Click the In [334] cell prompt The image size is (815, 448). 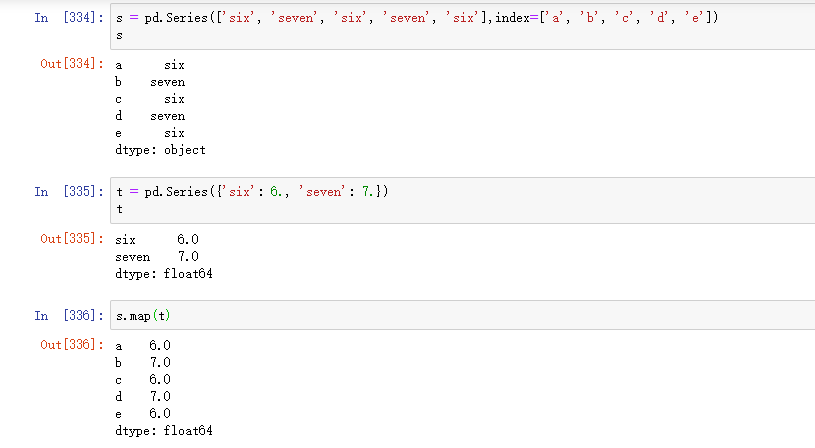[x=68, y=18]
